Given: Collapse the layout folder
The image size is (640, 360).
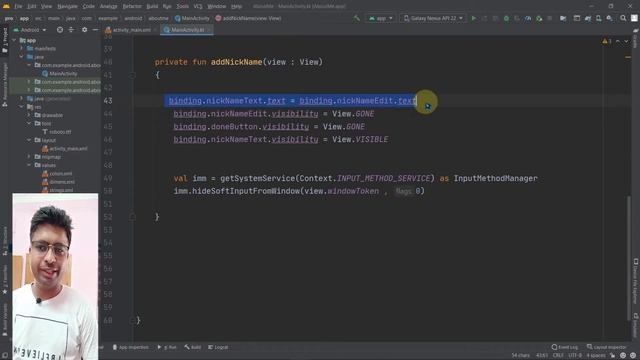Looking at the screenshot, I should [29, 140].
